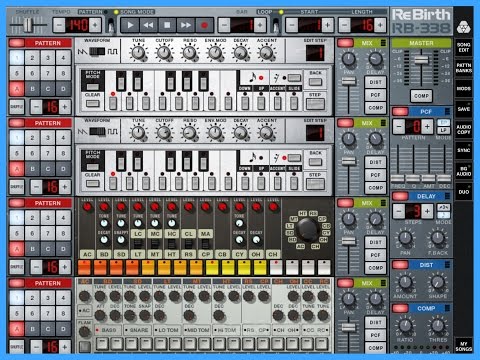This screenshot has width=480, height=360.
Task: Click first synth Clear button
Action: point(92,103)
